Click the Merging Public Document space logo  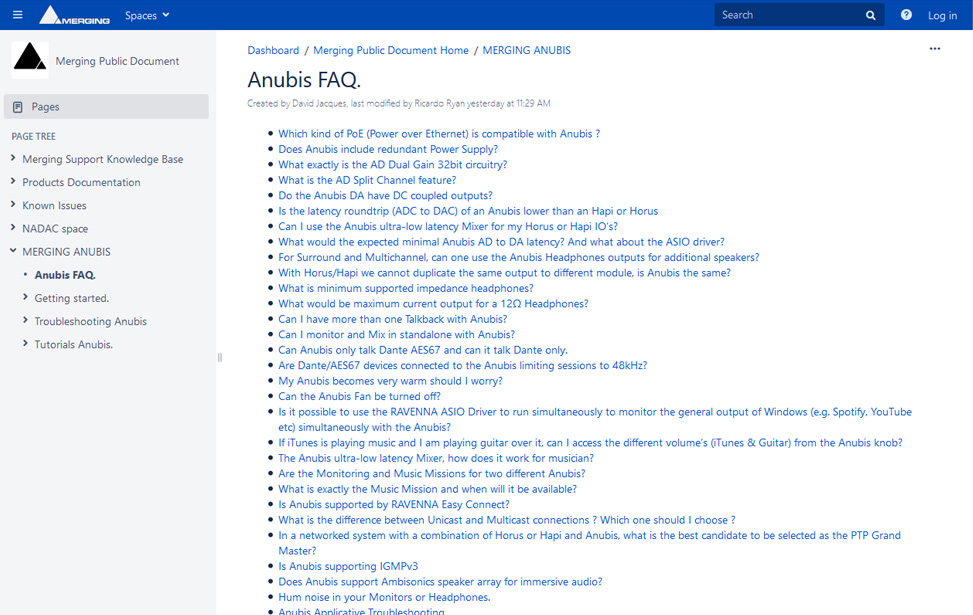(x=30, y=60)
